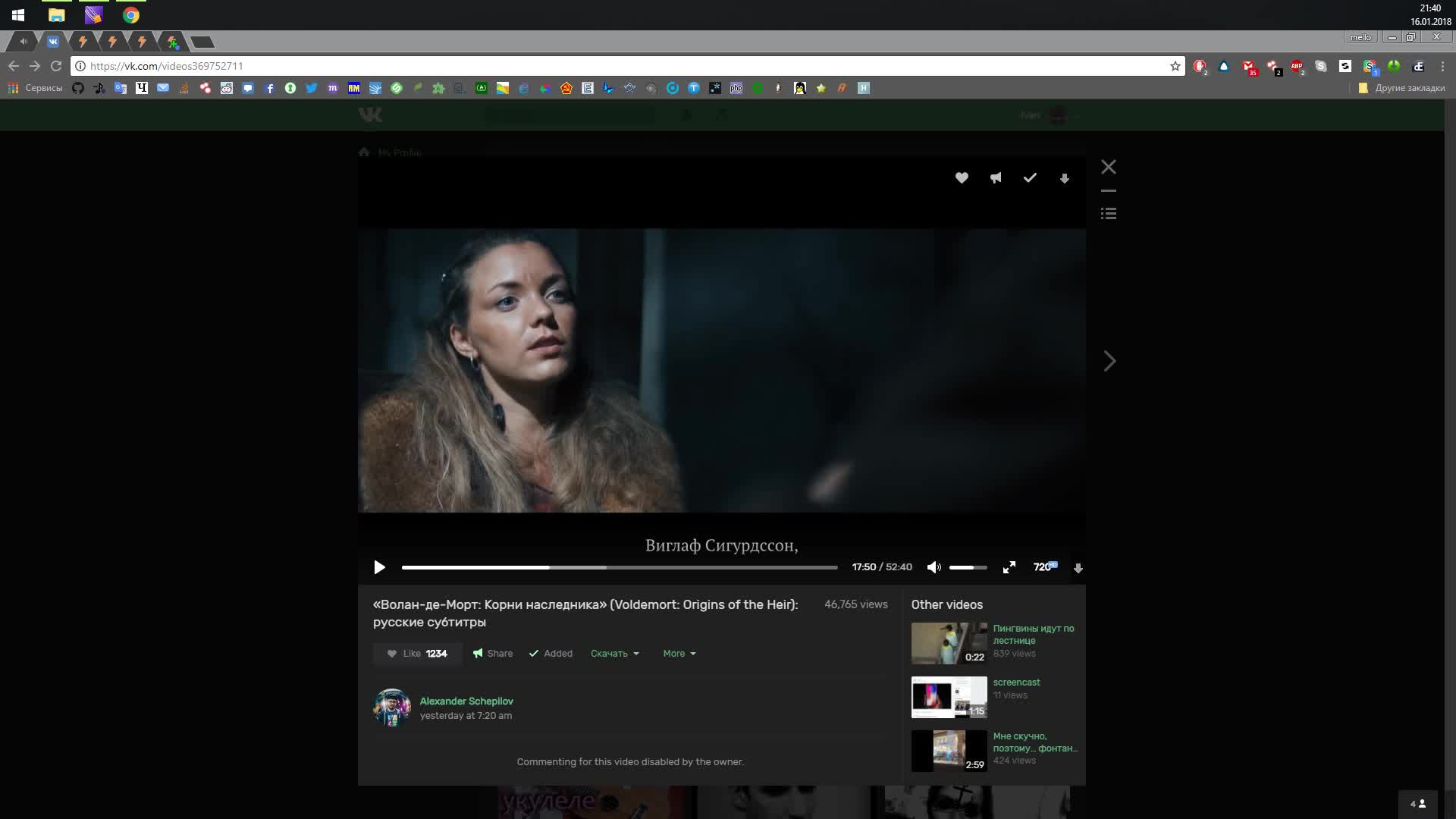Click the fountain video thumbnail 2:59
The image size is (1456, 819).
click(949, 751)
